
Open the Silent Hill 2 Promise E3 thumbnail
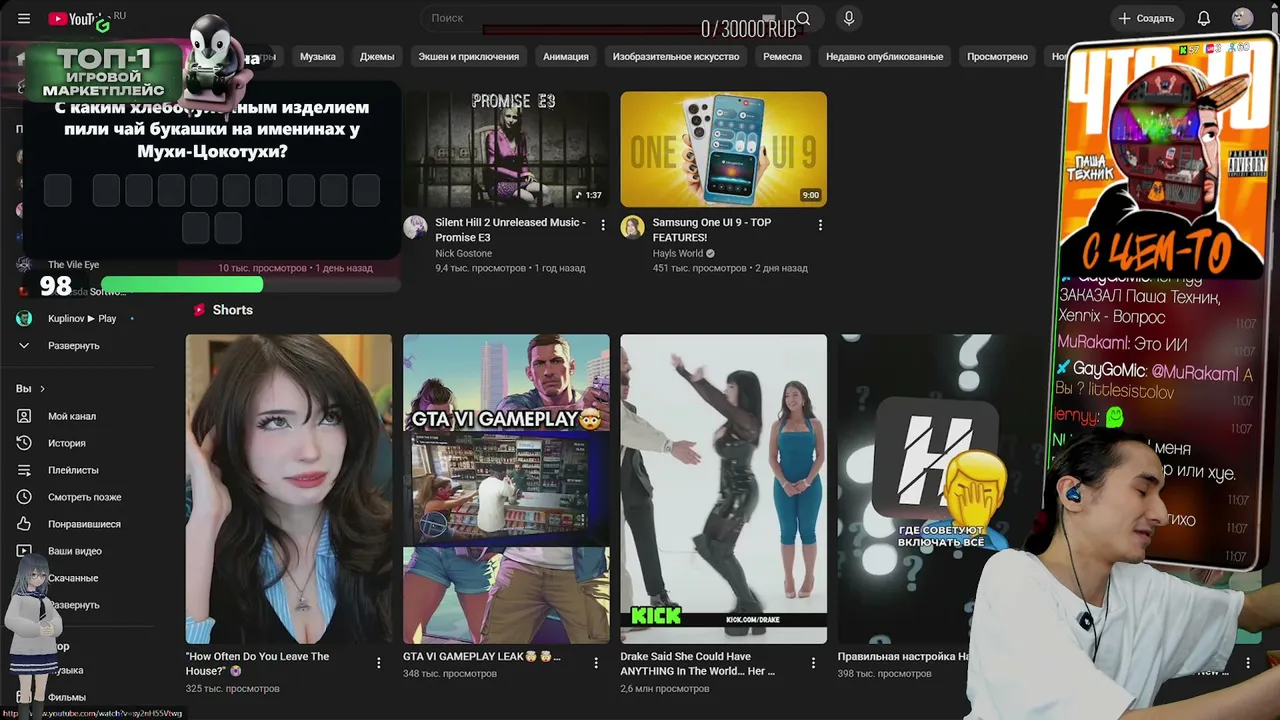click(506, 149)
